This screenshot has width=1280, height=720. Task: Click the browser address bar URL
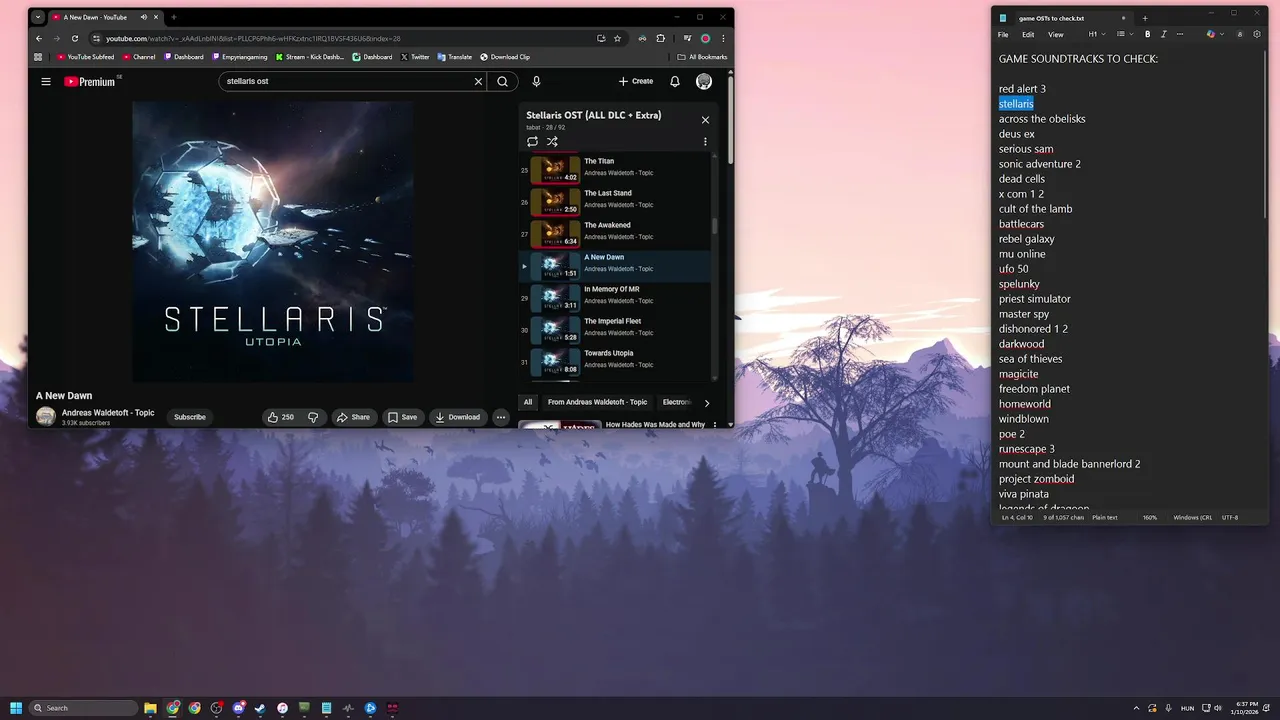click(253, 38)
